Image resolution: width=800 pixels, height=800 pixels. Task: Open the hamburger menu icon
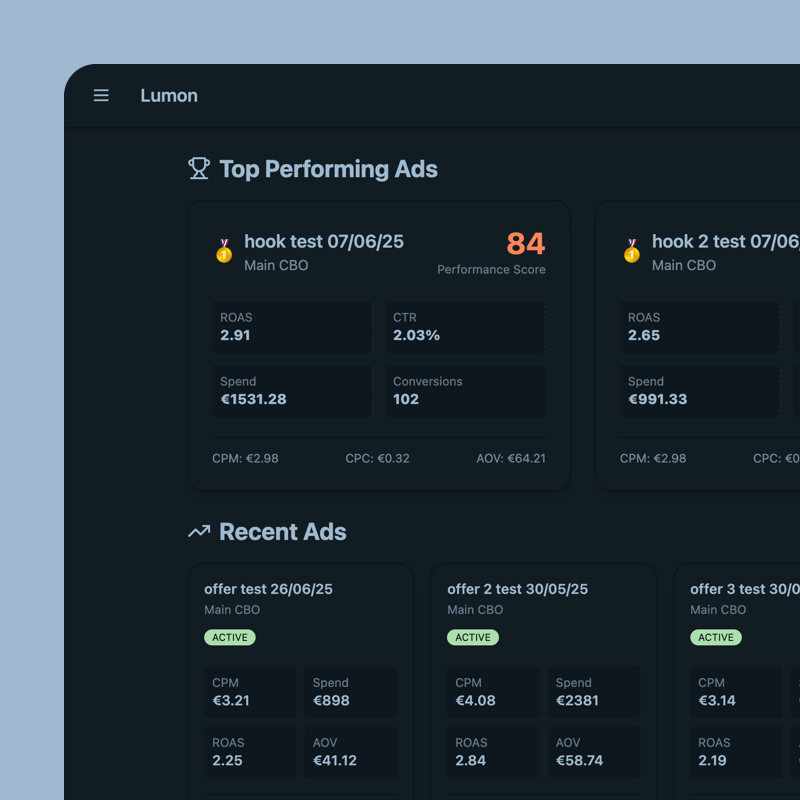[101, 95]
